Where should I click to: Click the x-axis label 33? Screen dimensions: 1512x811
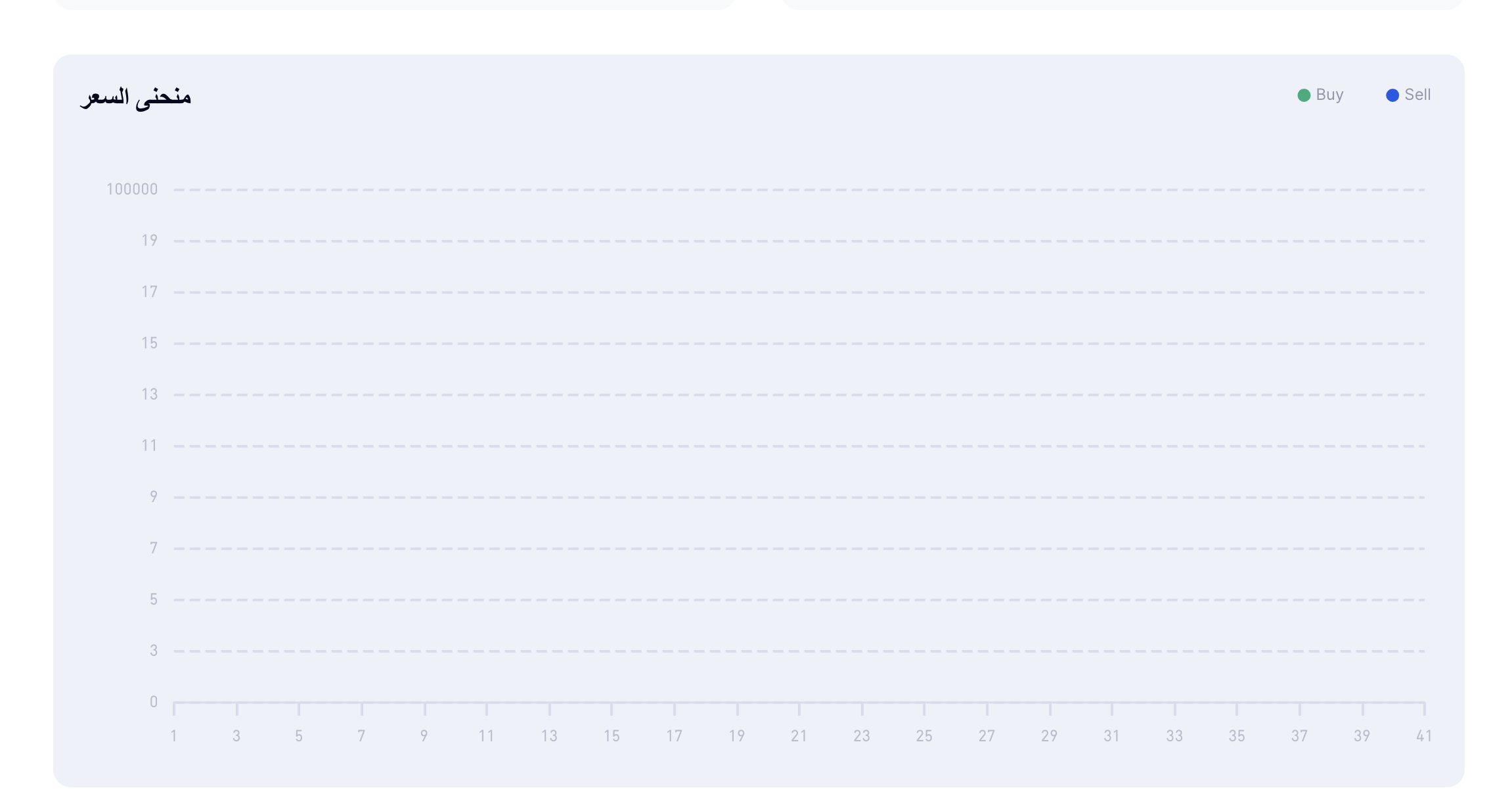pyautogui.click(x=1174, y=736)
